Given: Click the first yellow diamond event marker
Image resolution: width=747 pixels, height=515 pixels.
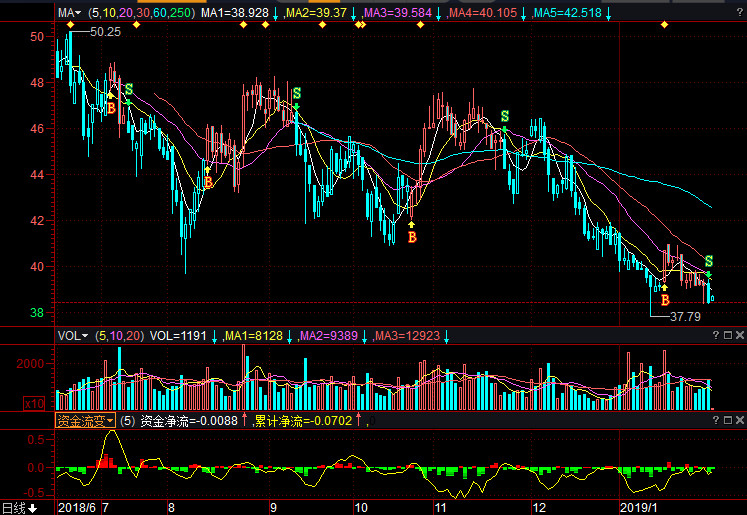Looking at the screenshot, I should click(x=71, y=25).
